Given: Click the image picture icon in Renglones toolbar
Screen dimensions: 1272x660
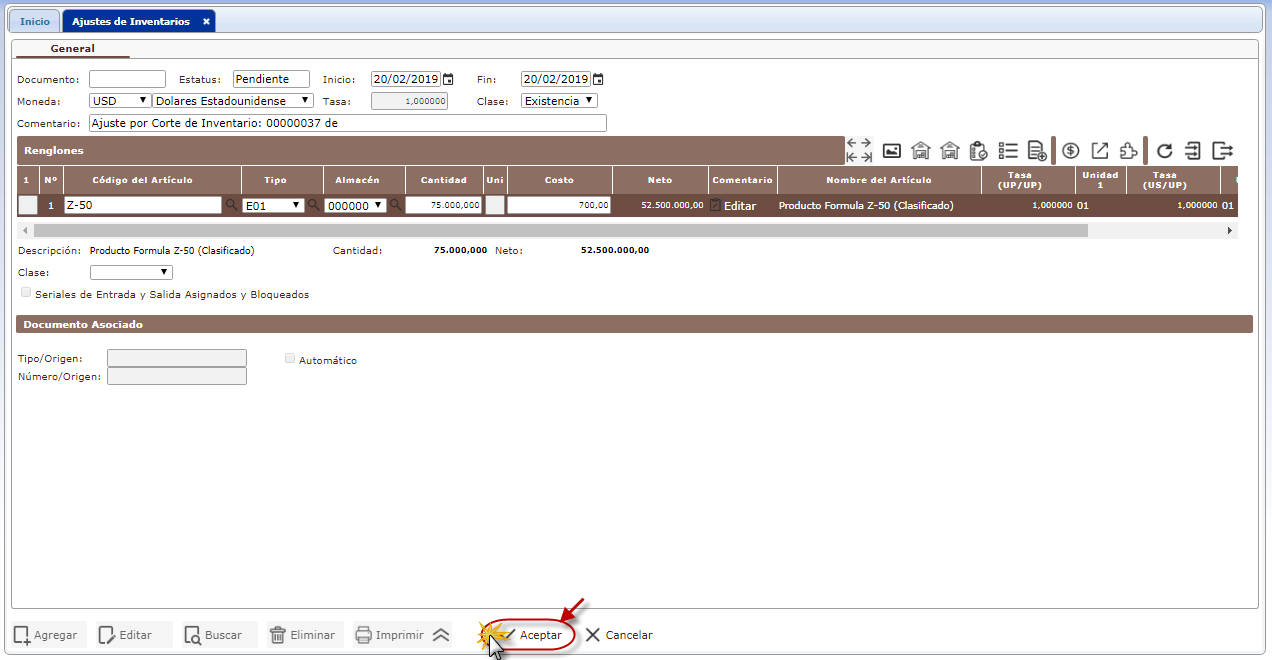Looking at the screenshot, I should (892, 151).
